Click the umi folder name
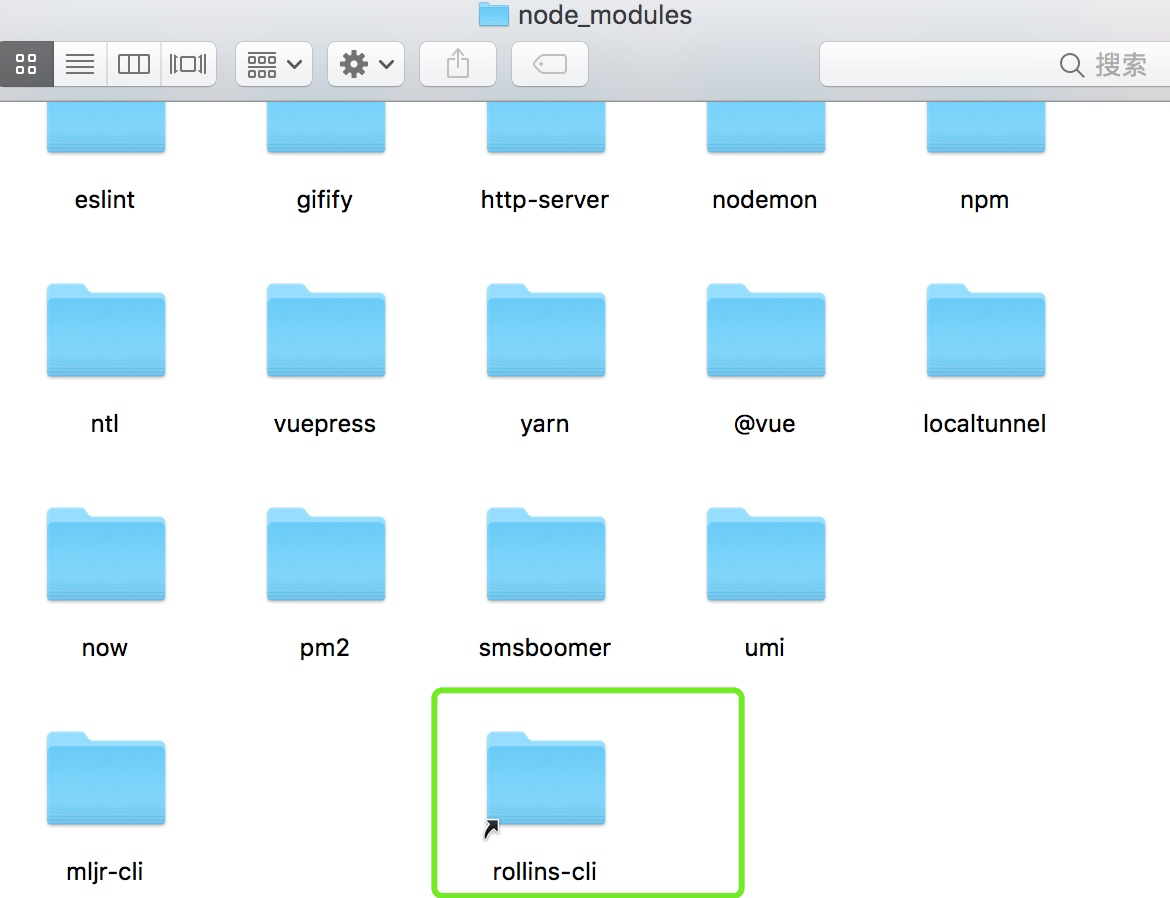Viewport: 1170px width, 898px height. coord(765,647)
